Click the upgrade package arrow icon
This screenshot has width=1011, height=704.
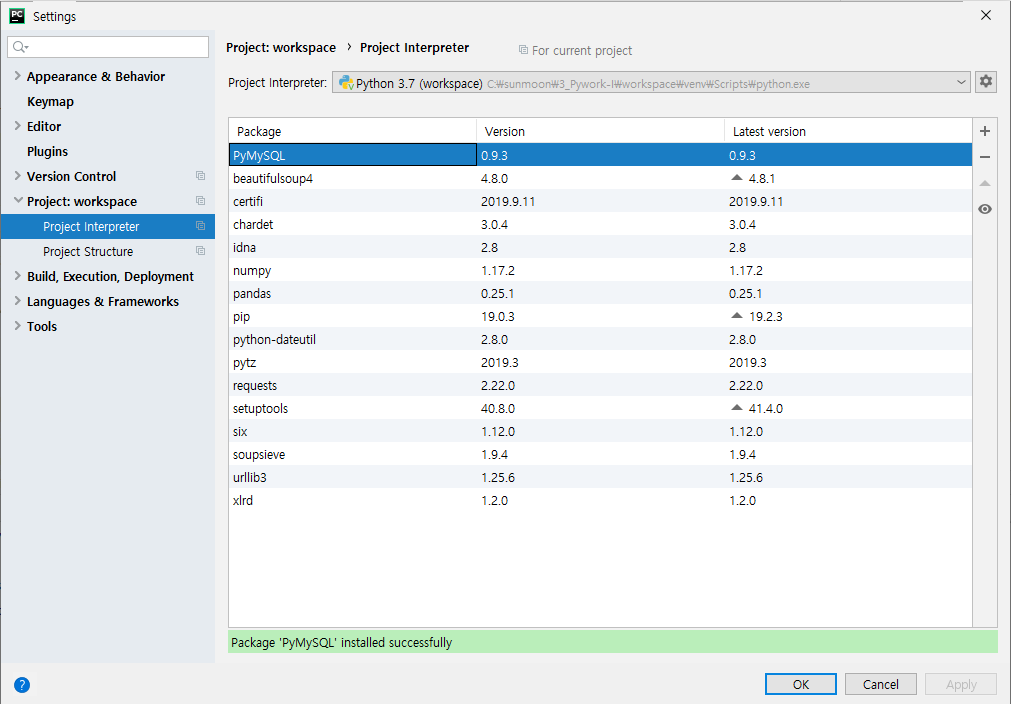coord(985,184)
